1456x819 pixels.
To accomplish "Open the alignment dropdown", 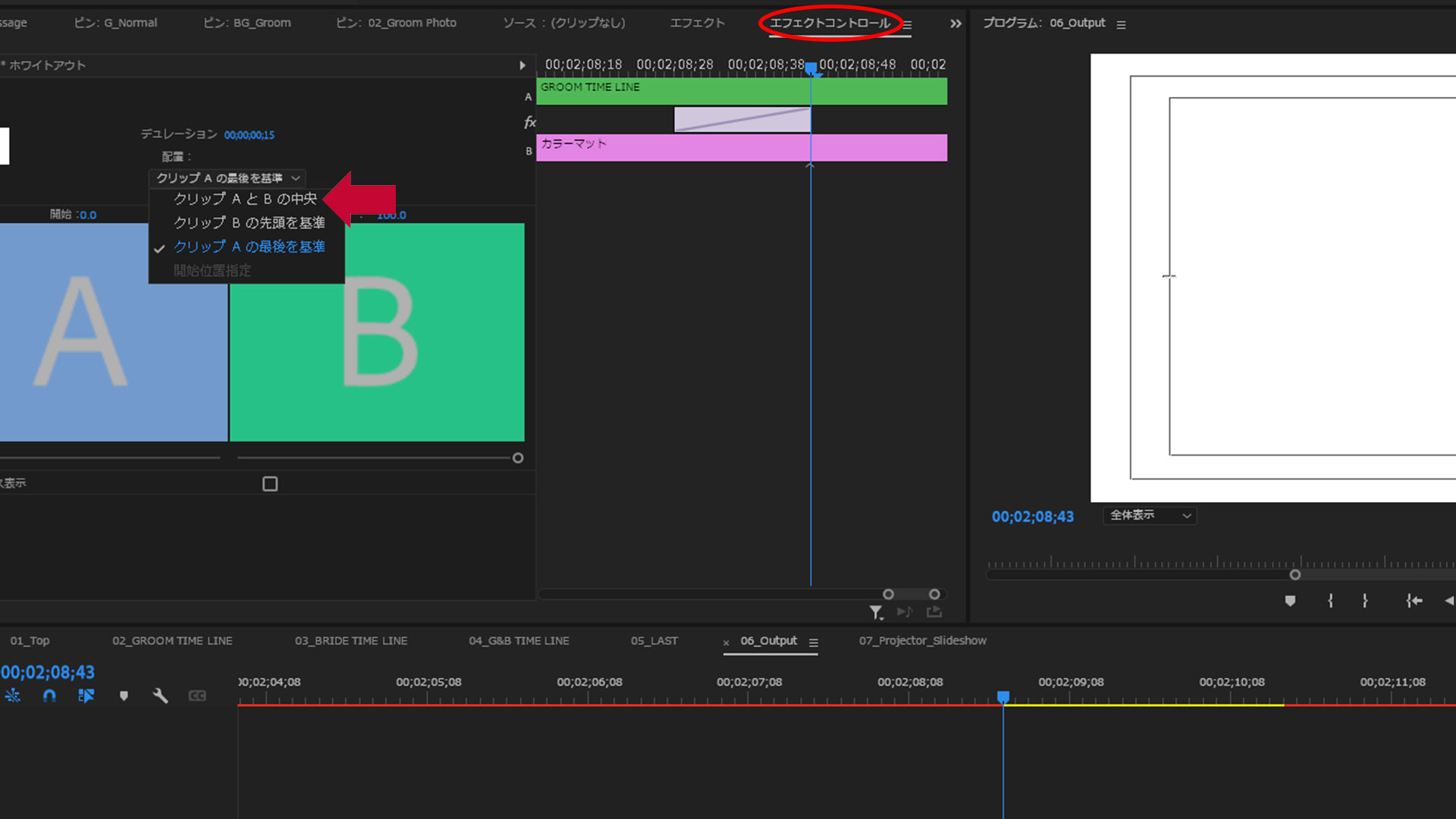I will pyautogui.click(x=227, y=178).
